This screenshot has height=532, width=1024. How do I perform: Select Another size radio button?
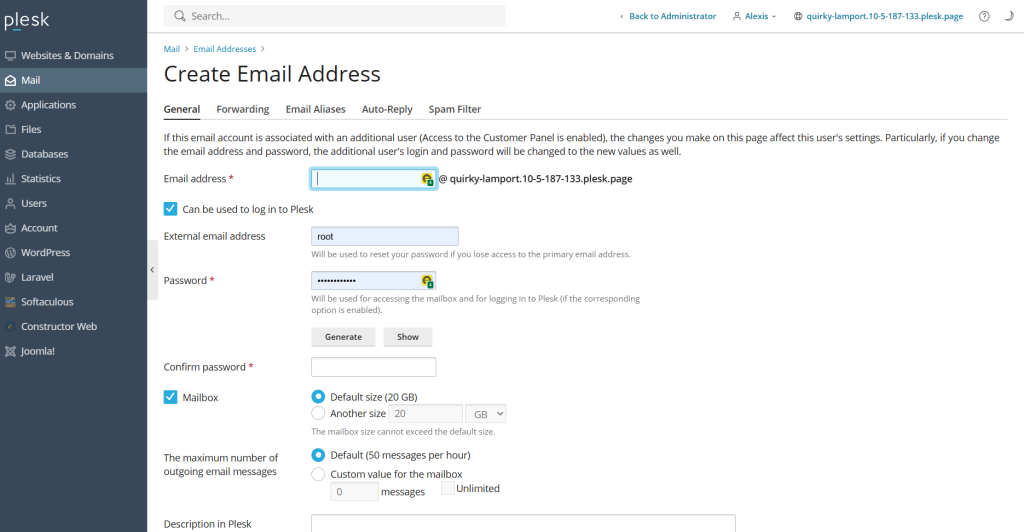tap(318, 413)
